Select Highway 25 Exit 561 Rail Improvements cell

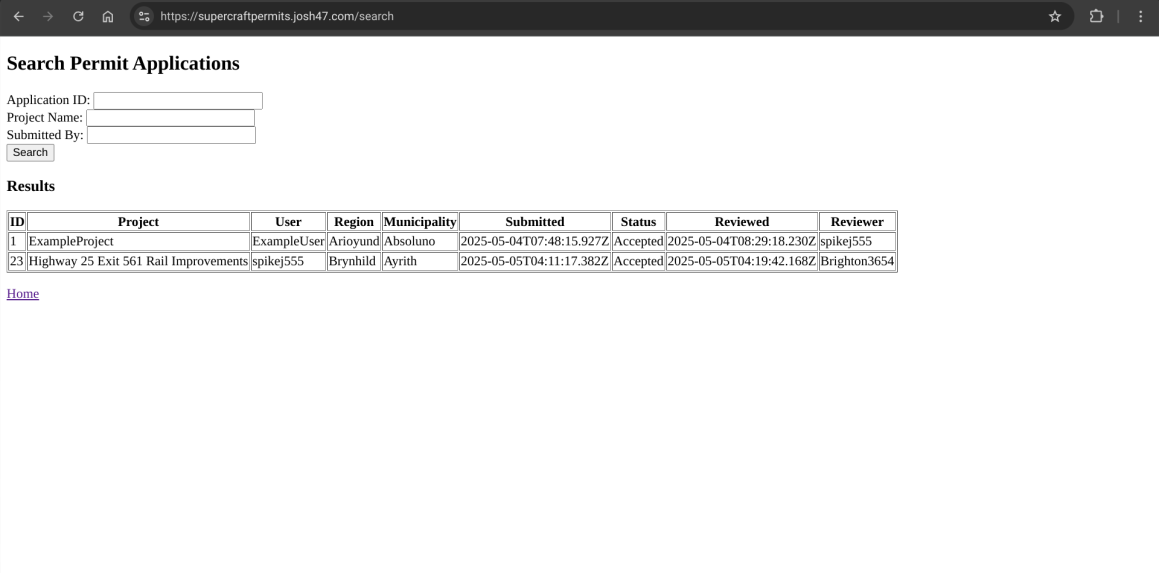pyautogui.click(x=138, y=261)
